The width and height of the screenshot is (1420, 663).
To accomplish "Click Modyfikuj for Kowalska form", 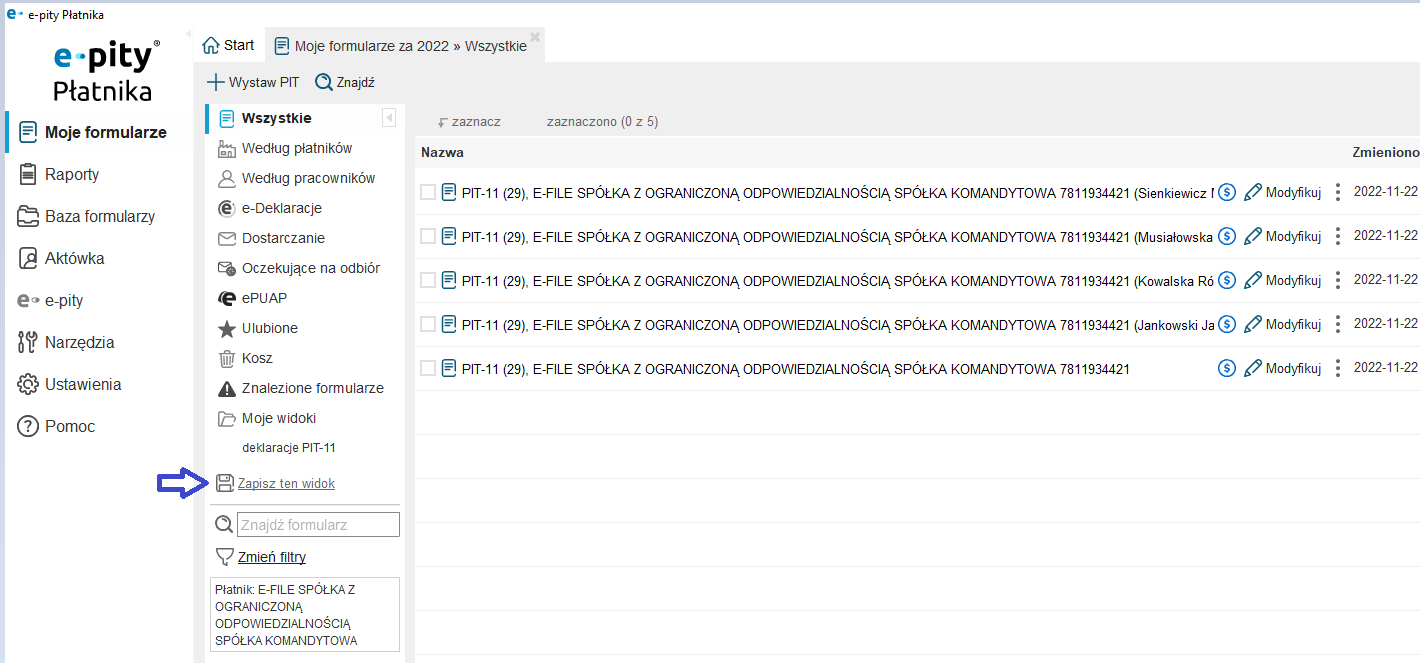I will [1283, 281].
